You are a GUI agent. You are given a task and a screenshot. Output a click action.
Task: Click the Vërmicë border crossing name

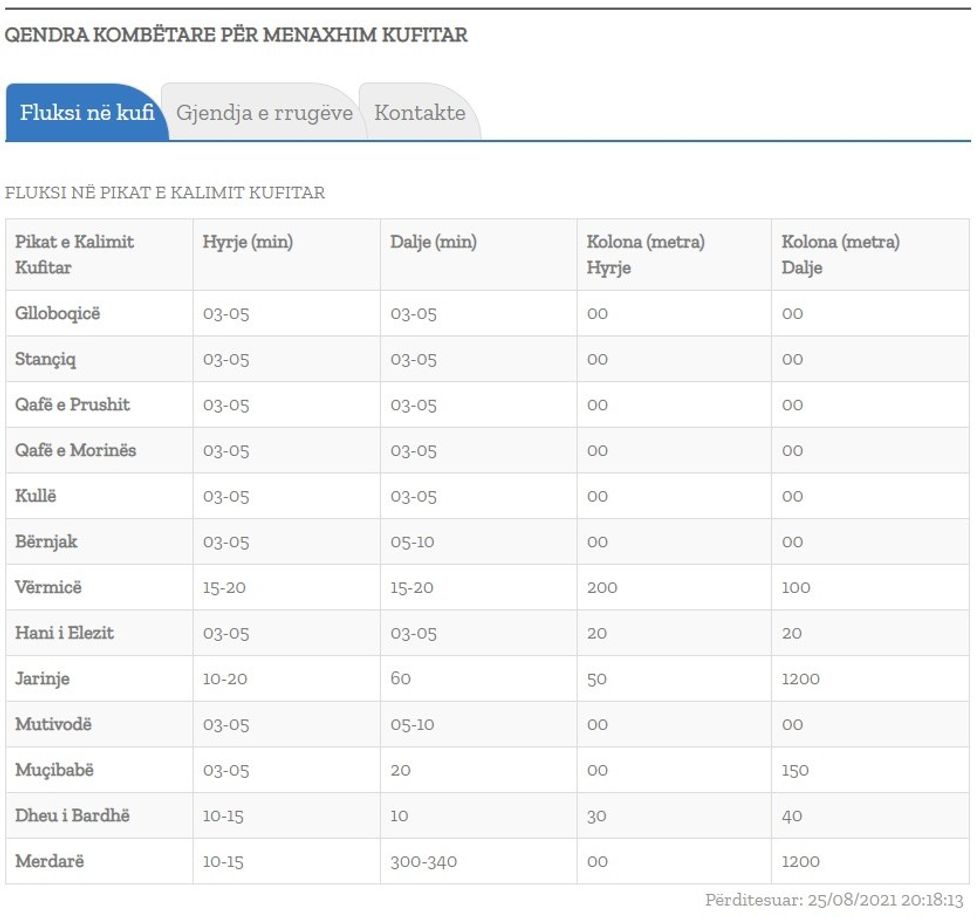[x=48, y=587]
